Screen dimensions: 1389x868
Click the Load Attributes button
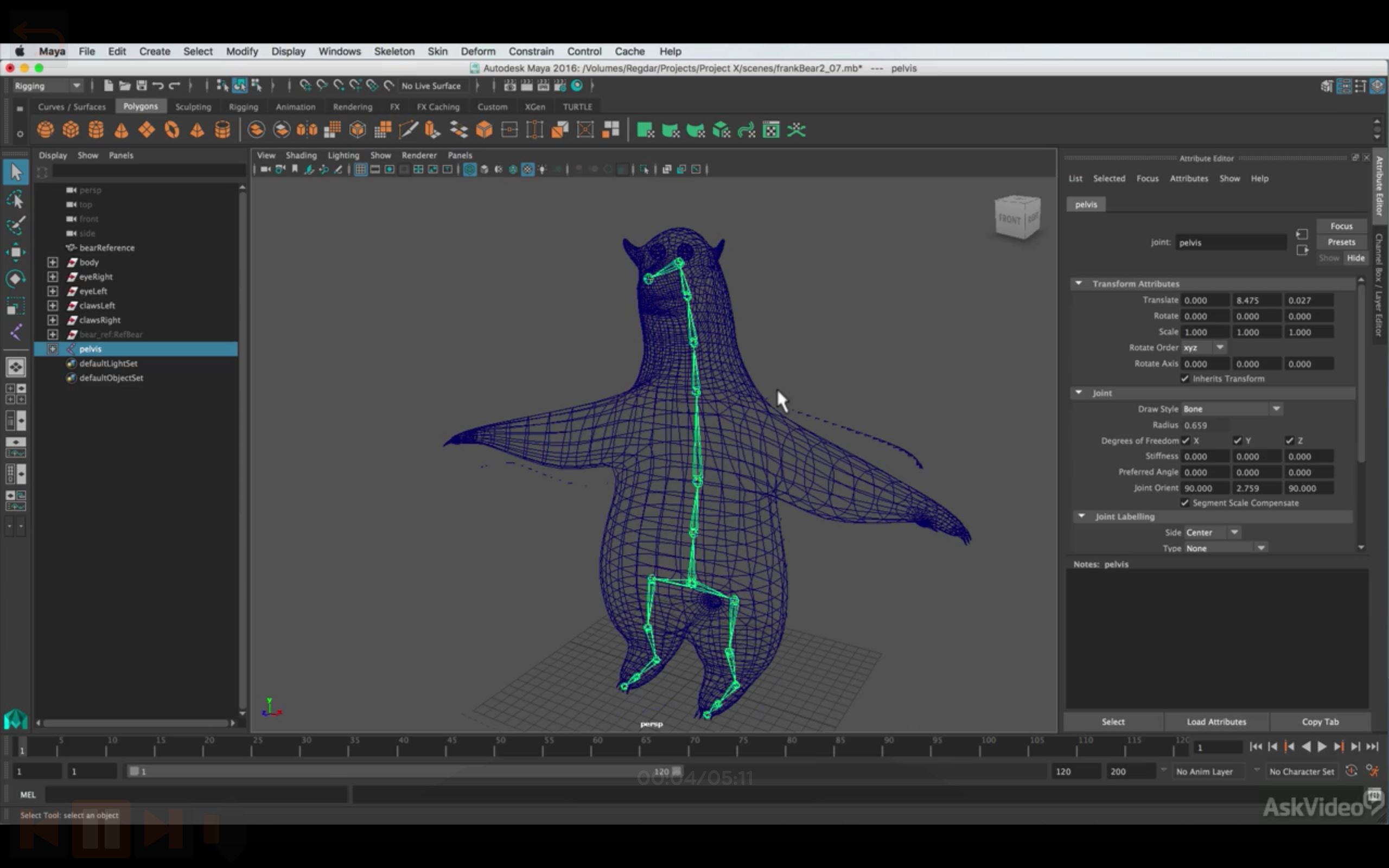click(1216, 722)
